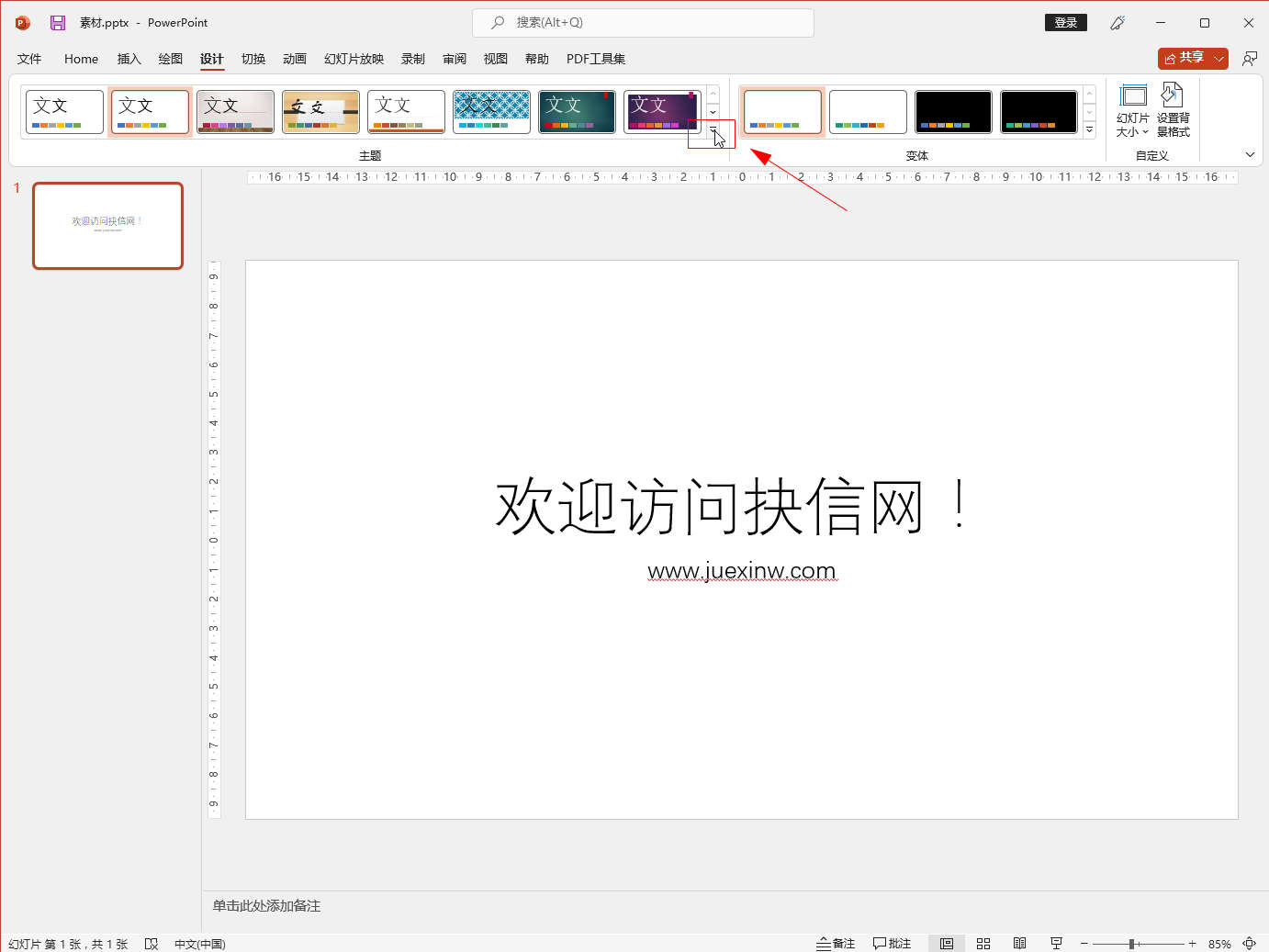This screenshot has height=952, width=1269.
Task: Switch to Normal view icon
Action: pos(947,944)
